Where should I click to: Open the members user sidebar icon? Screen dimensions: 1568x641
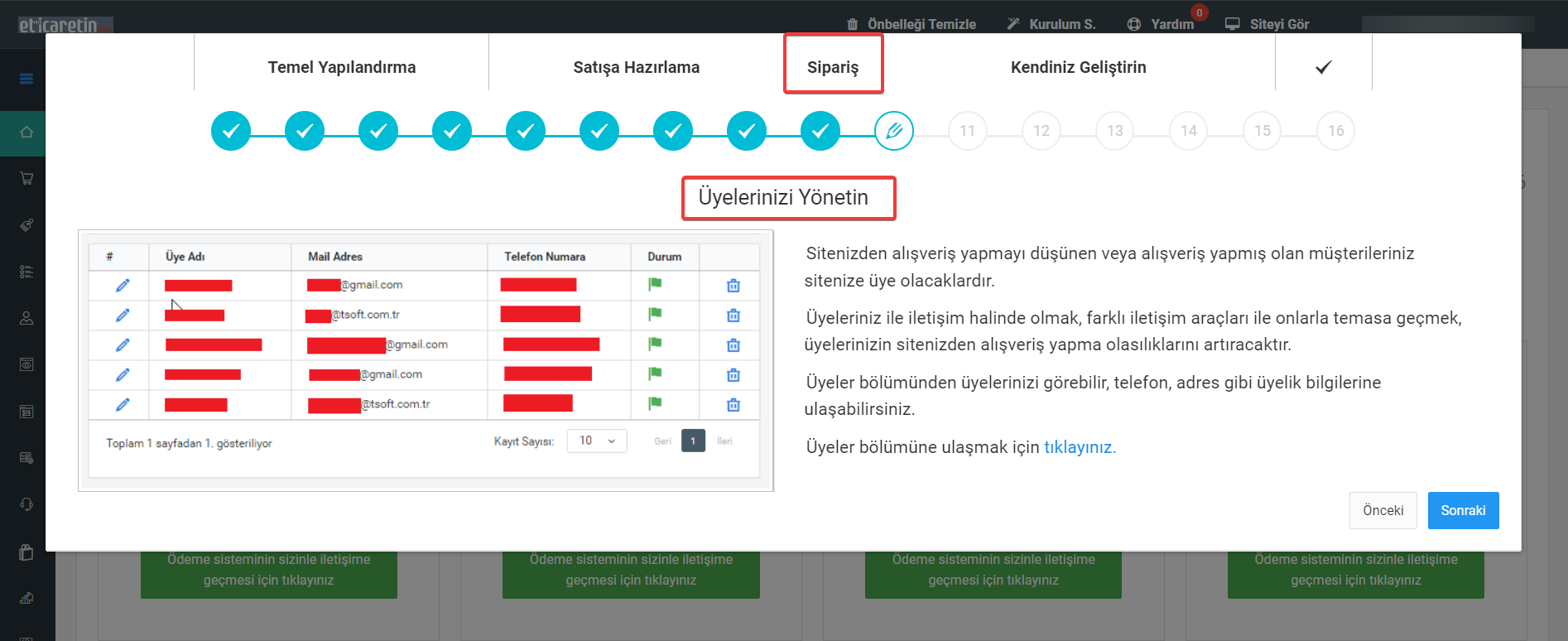[26, 318]
